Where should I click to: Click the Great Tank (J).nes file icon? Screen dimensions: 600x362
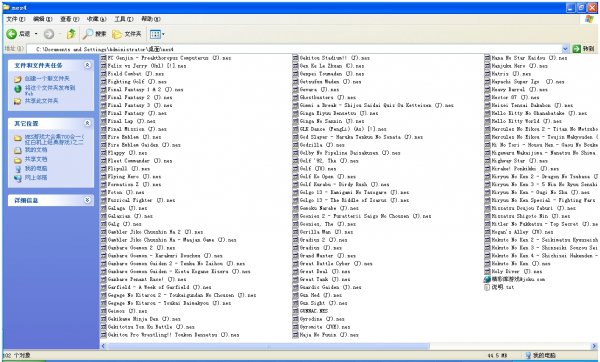click(x=295, y=279)
